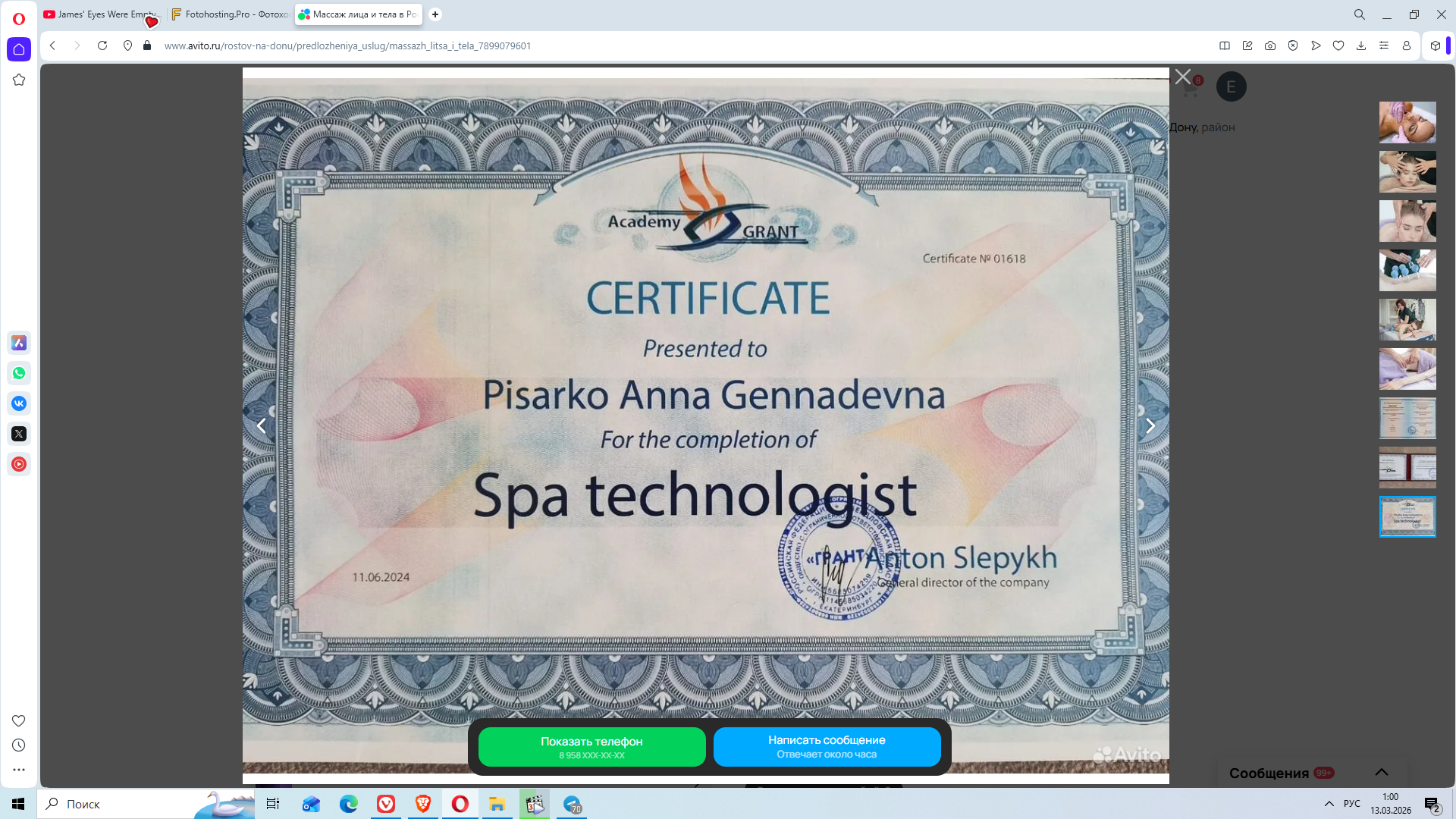Open WhatsApp in Opera sidebar
The image size is (1456, 819).
[19, 373]
